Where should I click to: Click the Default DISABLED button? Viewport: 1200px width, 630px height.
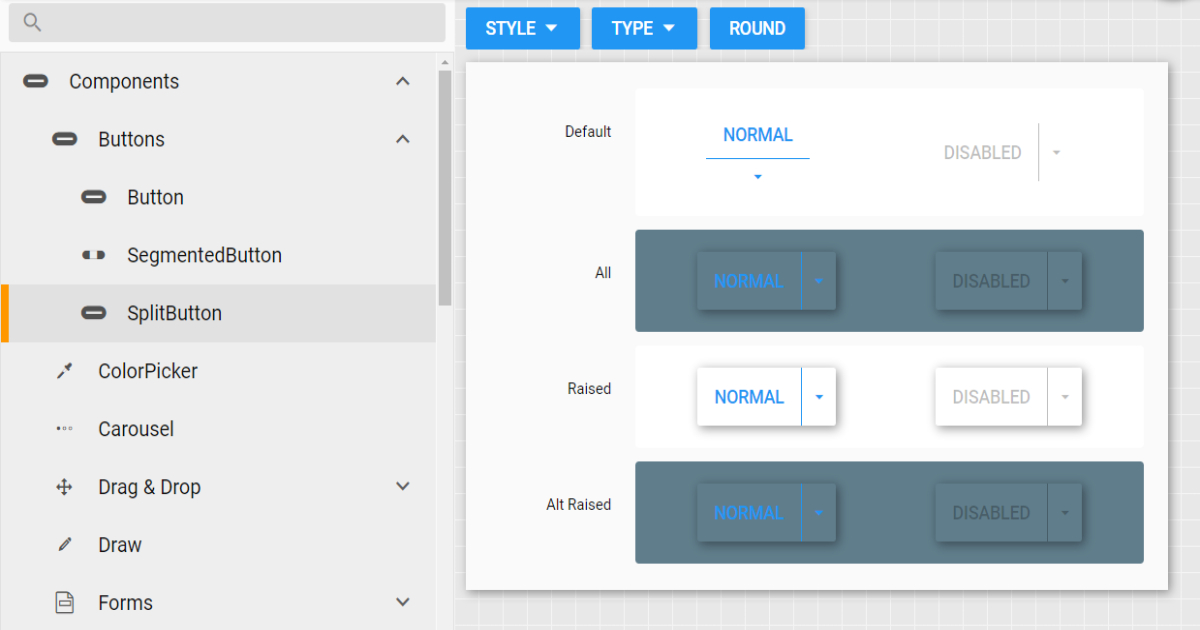point(983,153)
